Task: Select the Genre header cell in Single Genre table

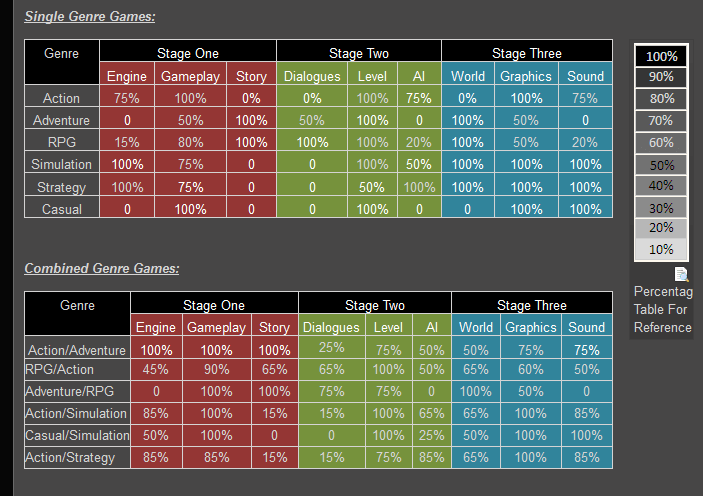Action: [x=62, y=53]
